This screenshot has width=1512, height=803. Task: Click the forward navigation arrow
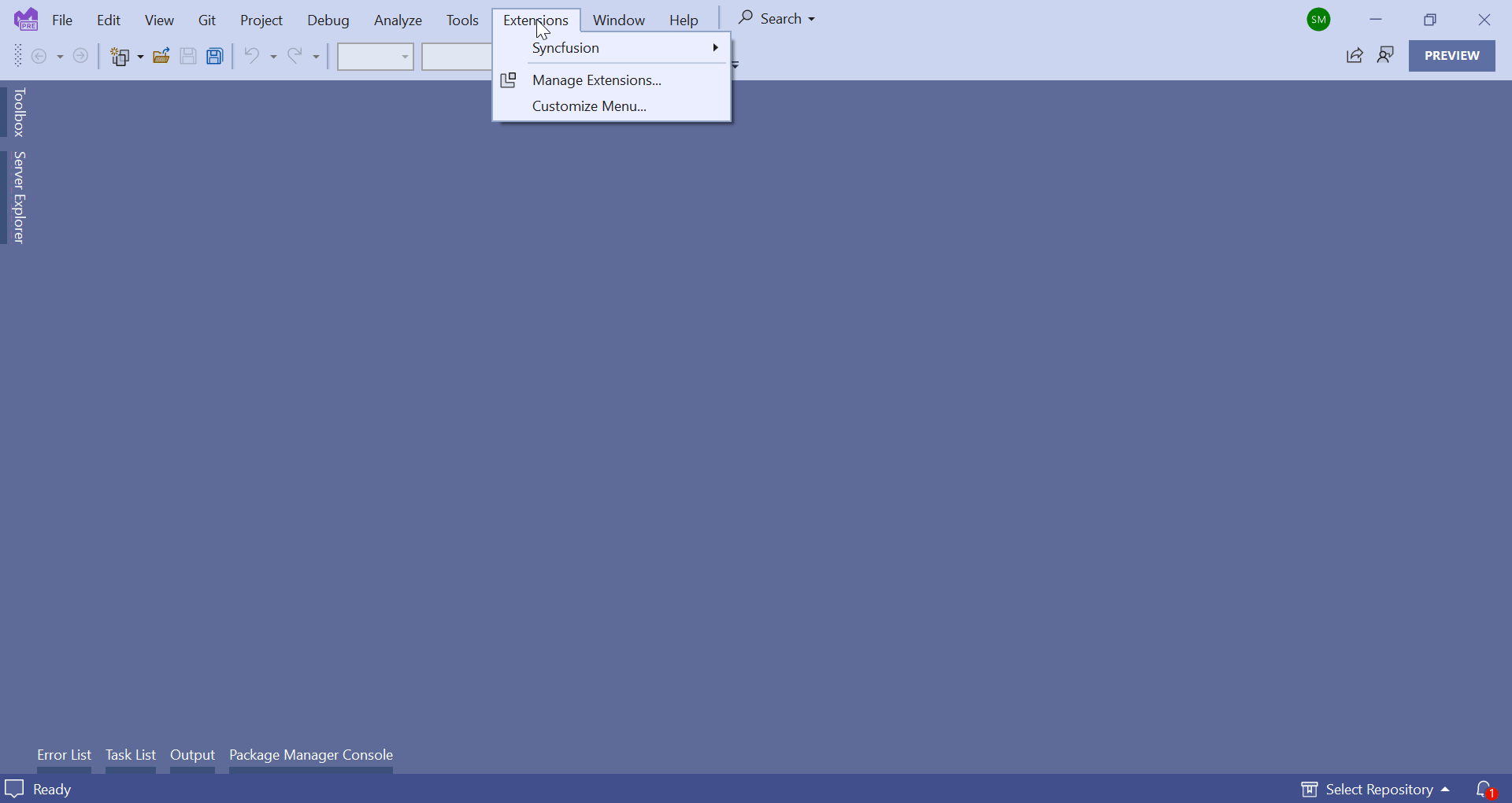coord(80,56)
